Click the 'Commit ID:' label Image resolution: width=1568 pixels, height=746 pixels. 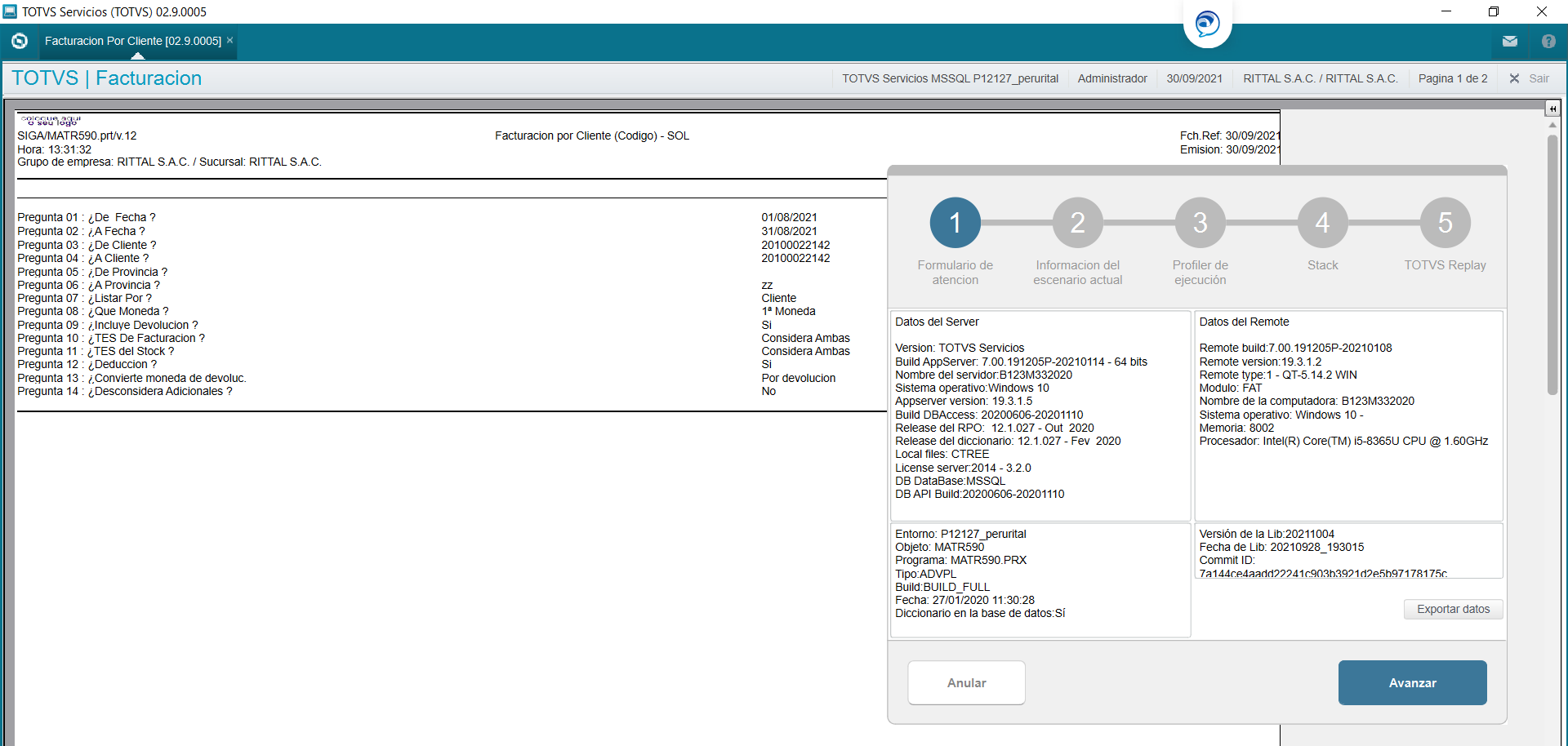click(x=1227, y=560)
